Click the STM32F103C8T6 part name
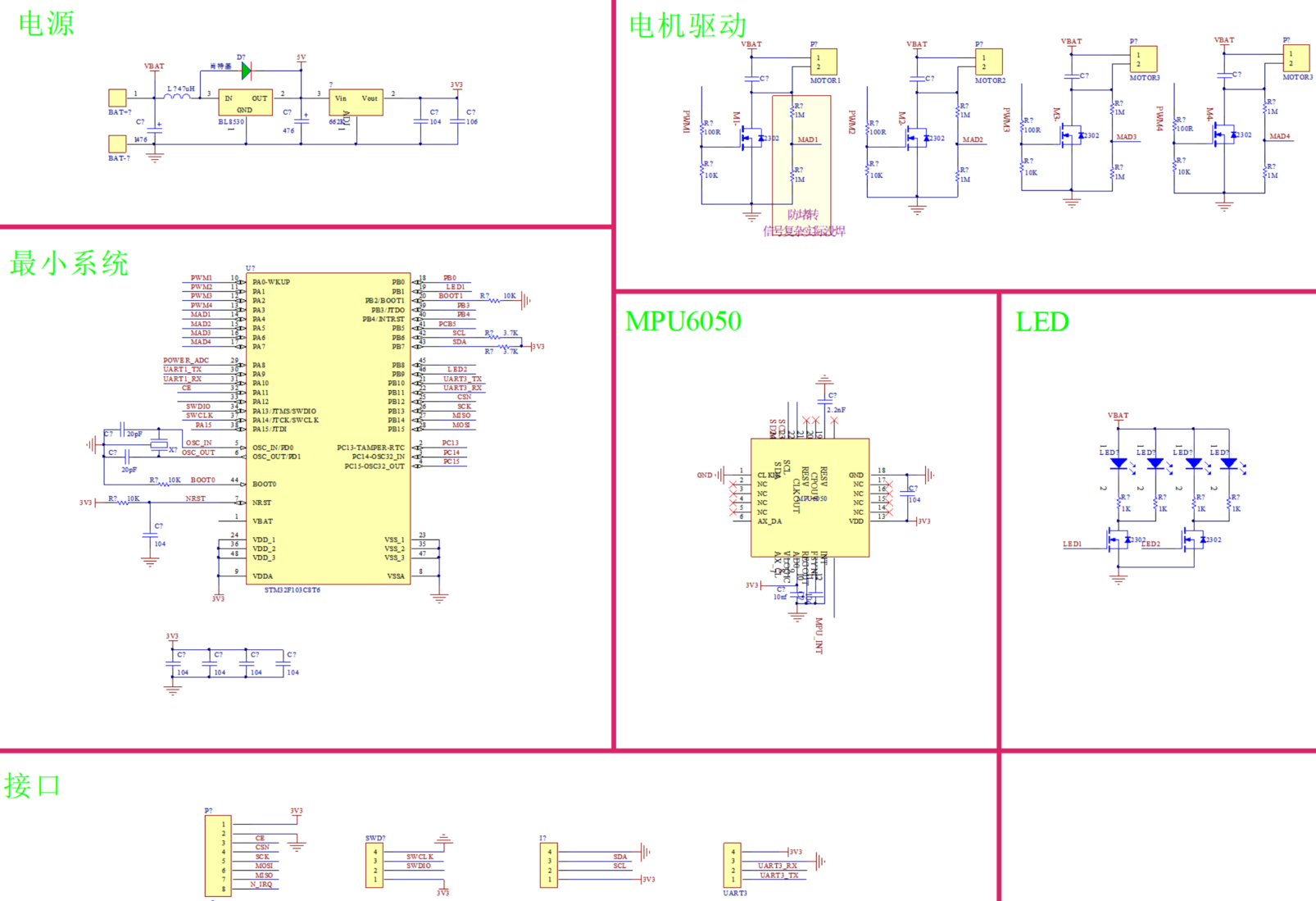The height and width of the screenshot is (901, 1316). click(x=292, y=590)
